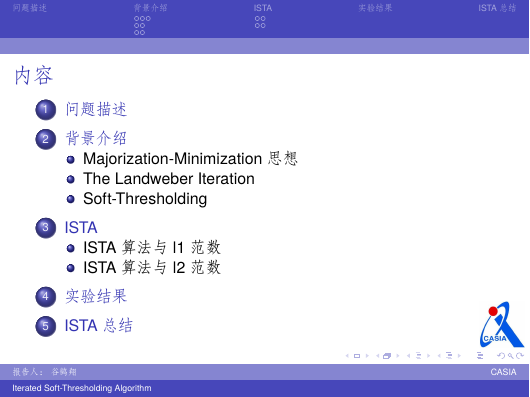The width and height of the screenshot is (530, 397).
Task: Click the subsection navigation icon at bottom
Action: [418, 356]
